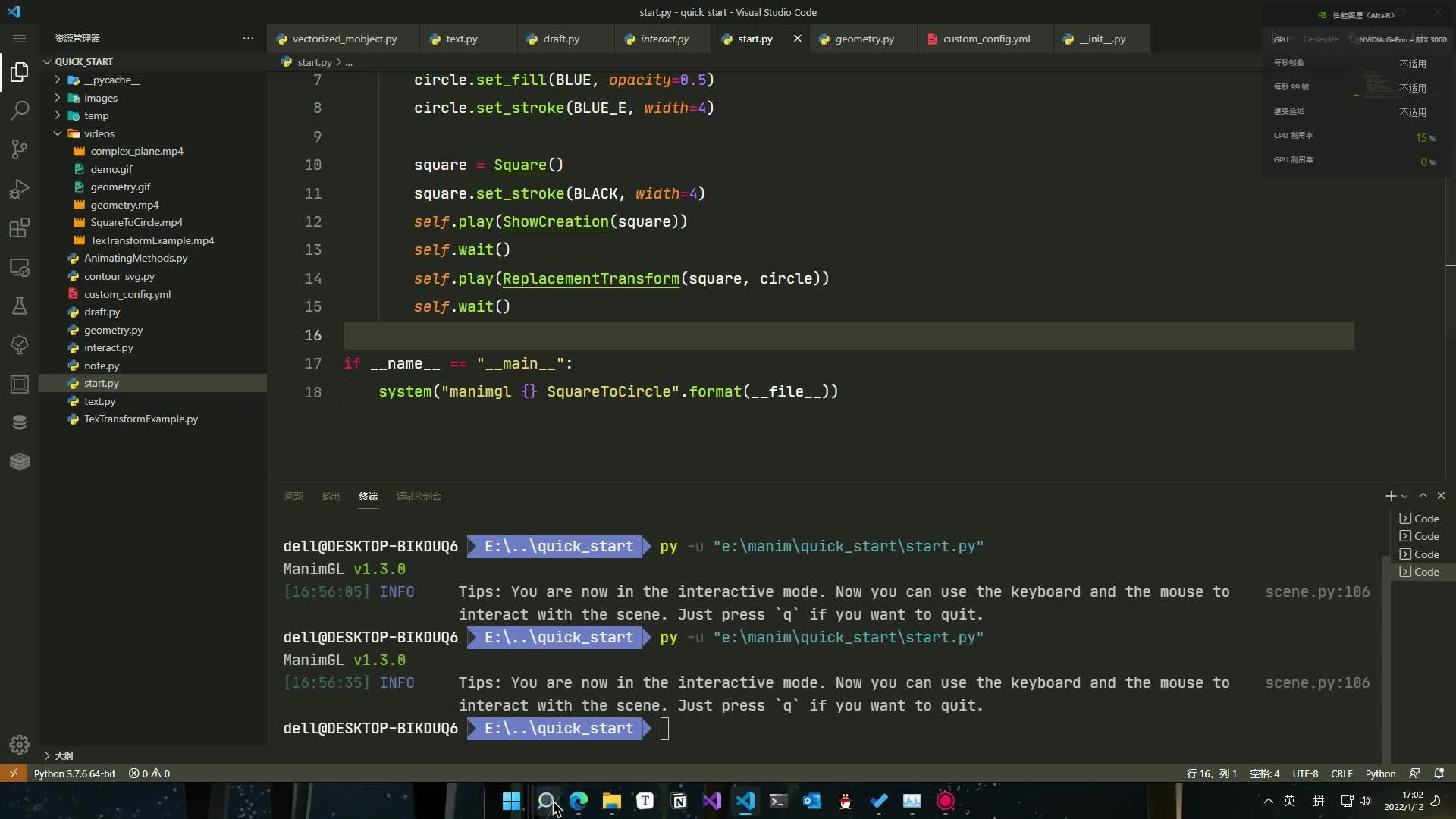Click CRLF line ending selector in the status bar
Screen dimensions: 1456x819
click(x=1341, y=773)
